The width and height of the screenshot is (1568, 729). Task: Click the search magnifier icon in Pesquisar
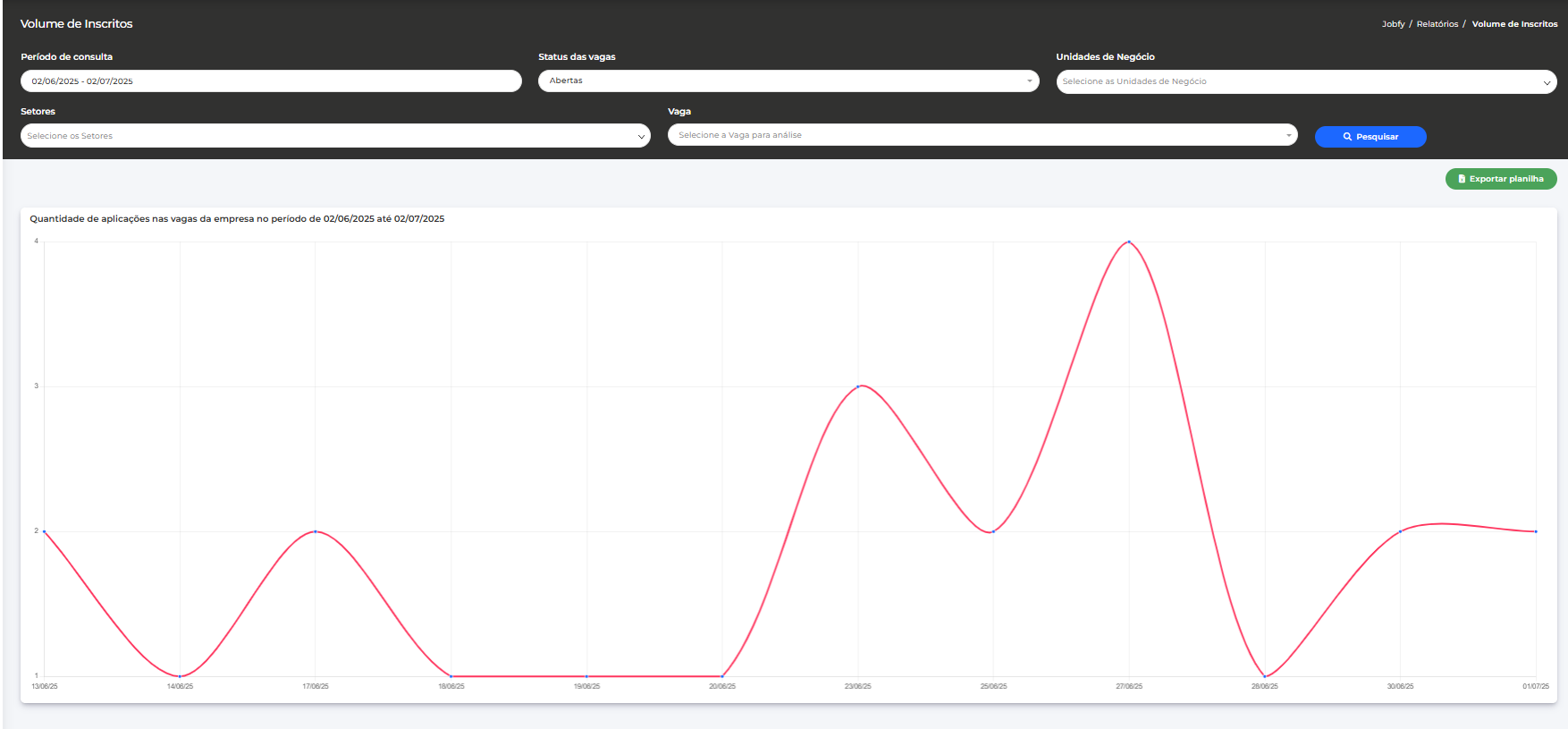click(1347, 137)
